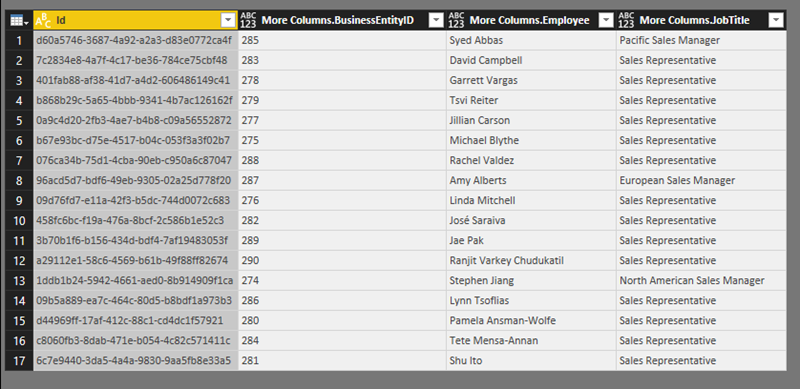
Task: Change data type icon of BusinessEntityID column
Action: pyautogui.click(x=249, y=20)
